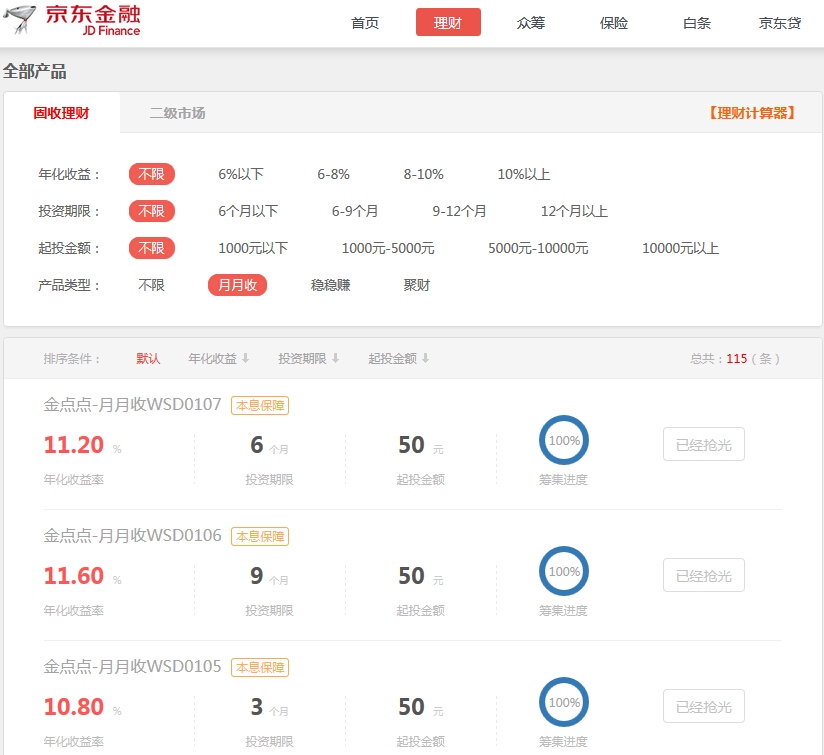Open the 理财计算器 link
The height and width of the screenshot is (755, 824).
coord(752,113)
